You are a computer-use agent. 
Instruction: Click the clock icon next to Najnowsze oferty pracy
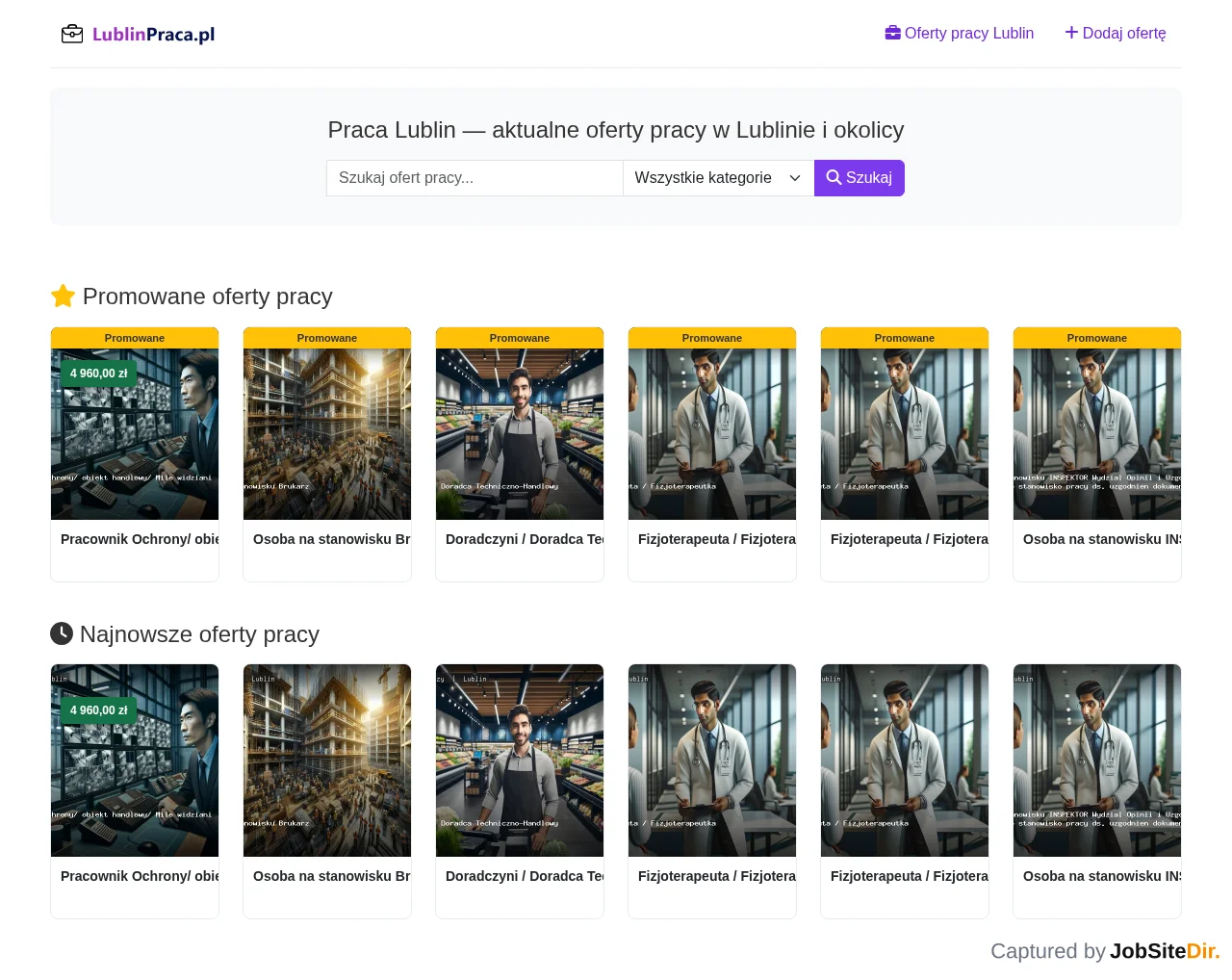(62, 633)
